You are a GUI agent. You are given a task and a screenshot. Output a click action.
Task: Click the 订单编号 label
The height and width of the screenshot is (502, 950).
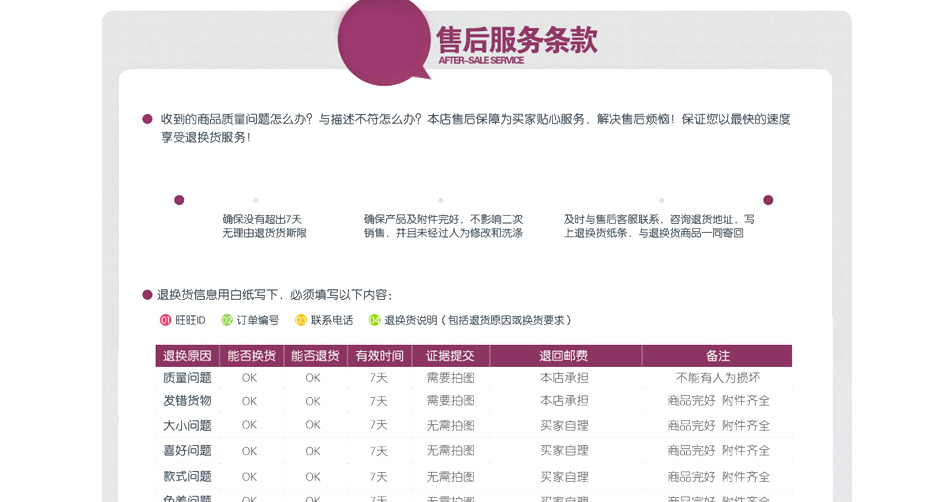click(257, 320)
